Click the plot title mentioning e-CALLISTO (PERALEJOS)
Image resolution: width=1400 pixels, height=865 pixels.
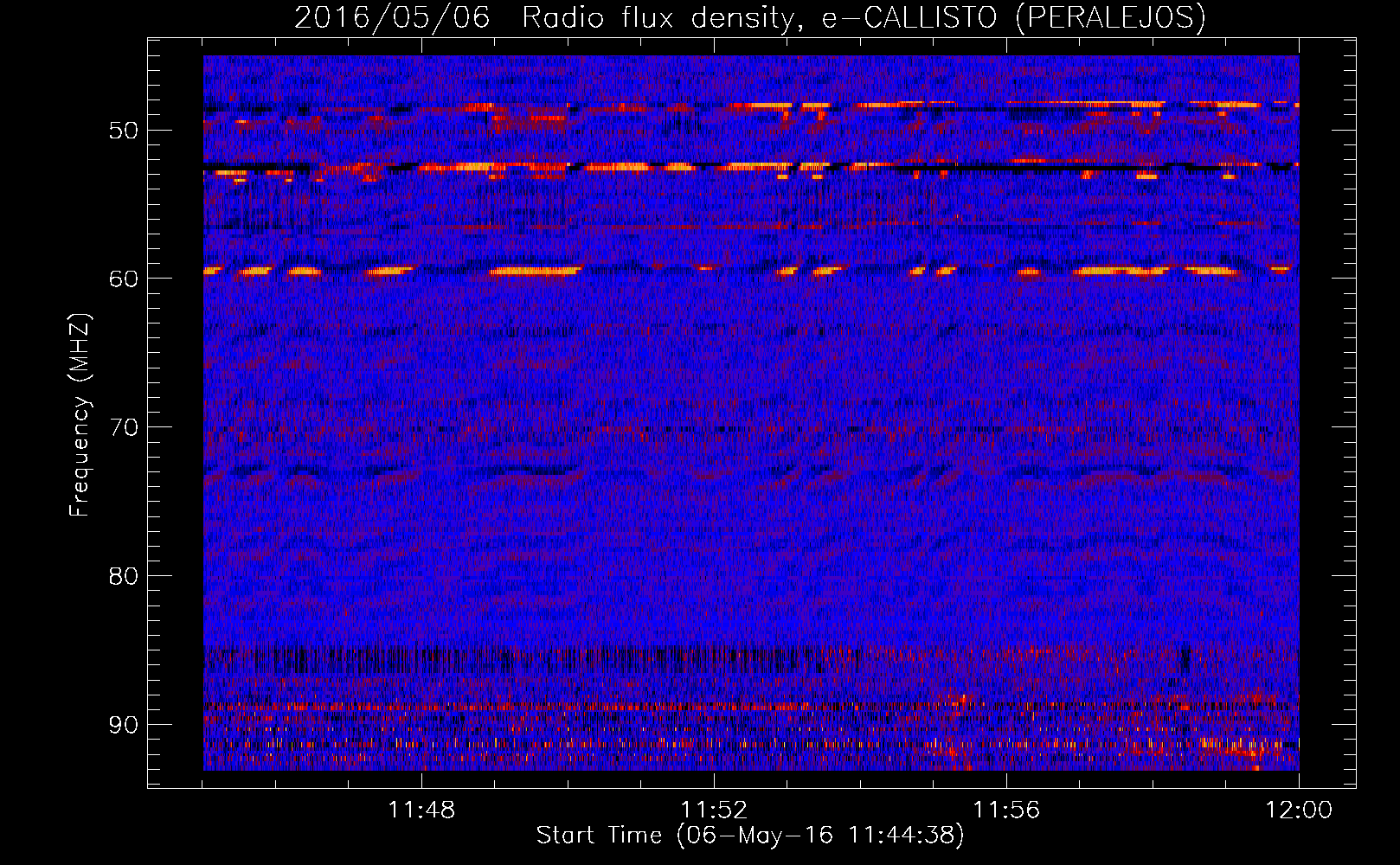pos(750,17)
